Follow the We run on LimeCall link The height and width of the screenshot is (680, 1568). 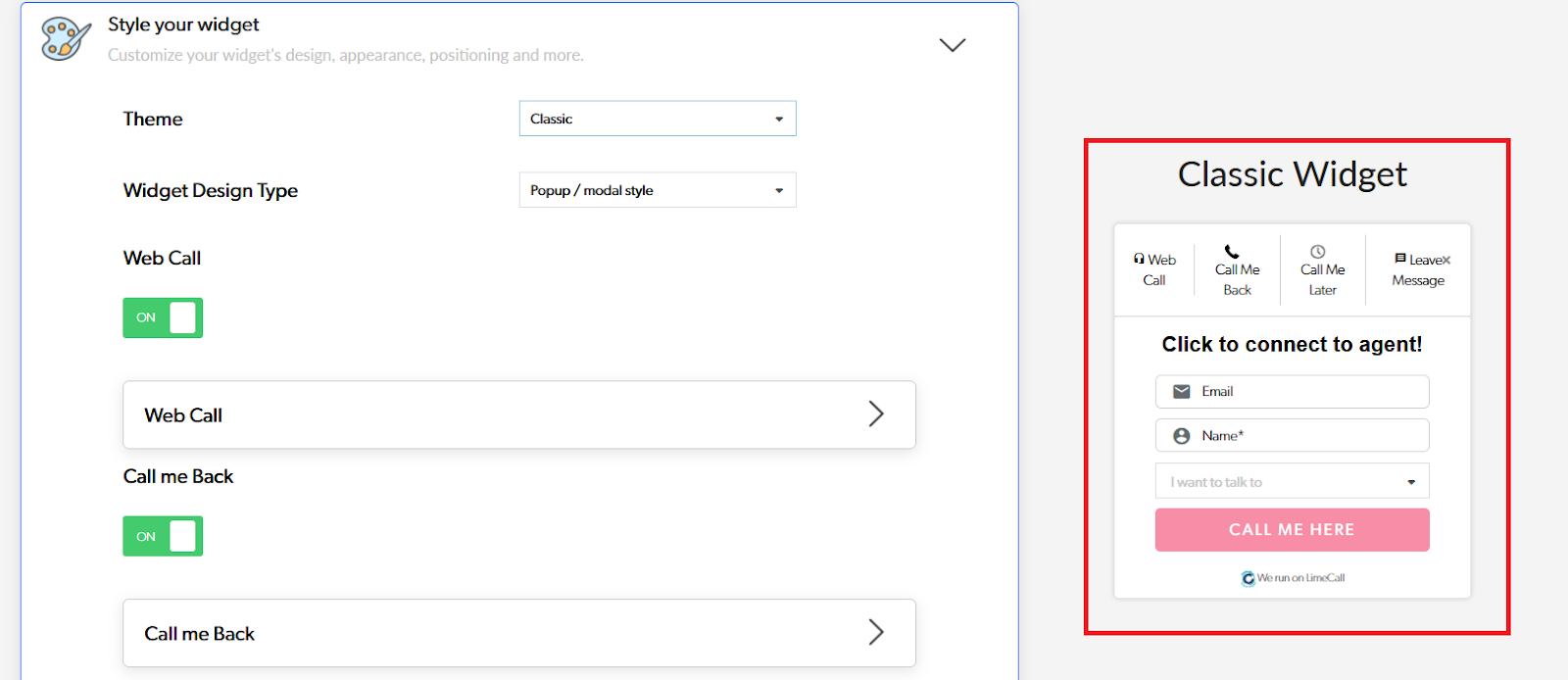(x=1300, y=578)
